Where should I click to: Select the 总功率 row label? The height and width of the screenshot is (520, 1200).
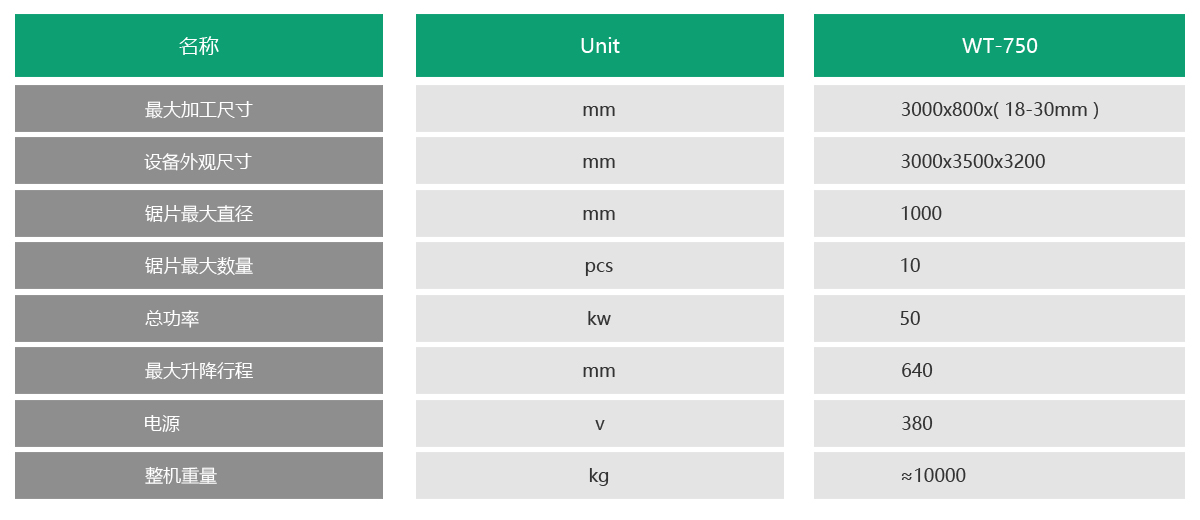pos(172,319)
